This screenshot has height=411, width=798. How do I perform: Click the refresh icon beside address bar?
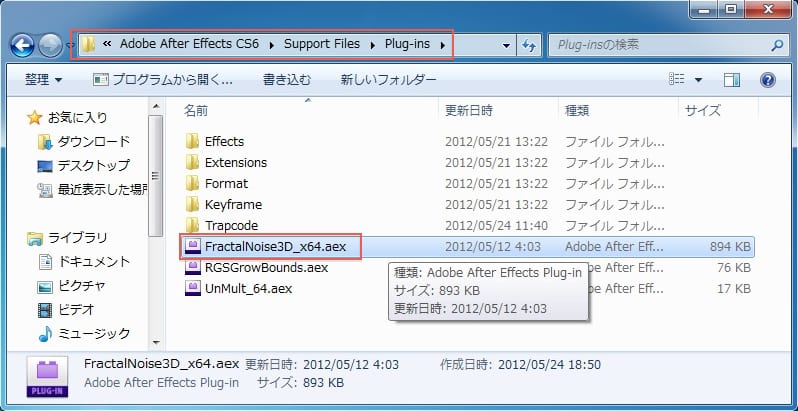tap(529, 45)
